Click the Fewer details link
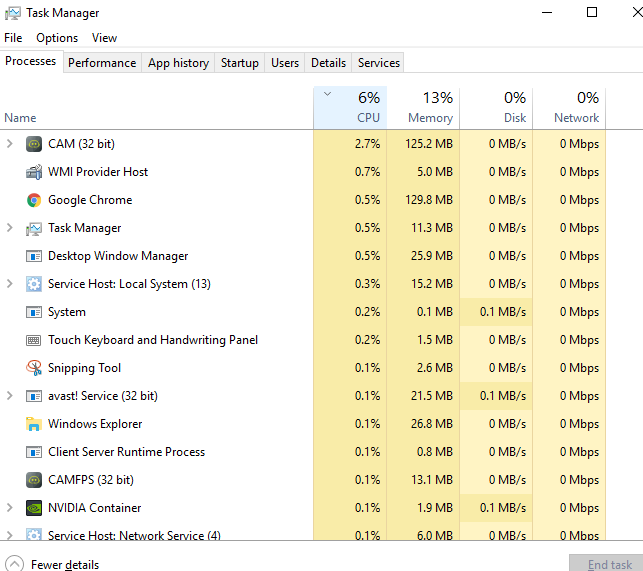The height and width of the screenshot is (571, 643). [x=65, y=564]
